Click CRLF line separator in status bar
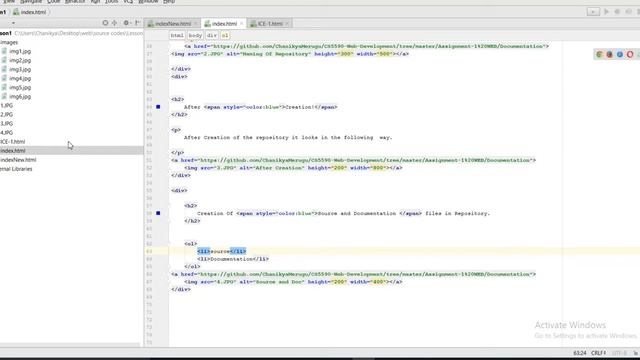Screen dimensions: 640x360 [x=598, y=353]
